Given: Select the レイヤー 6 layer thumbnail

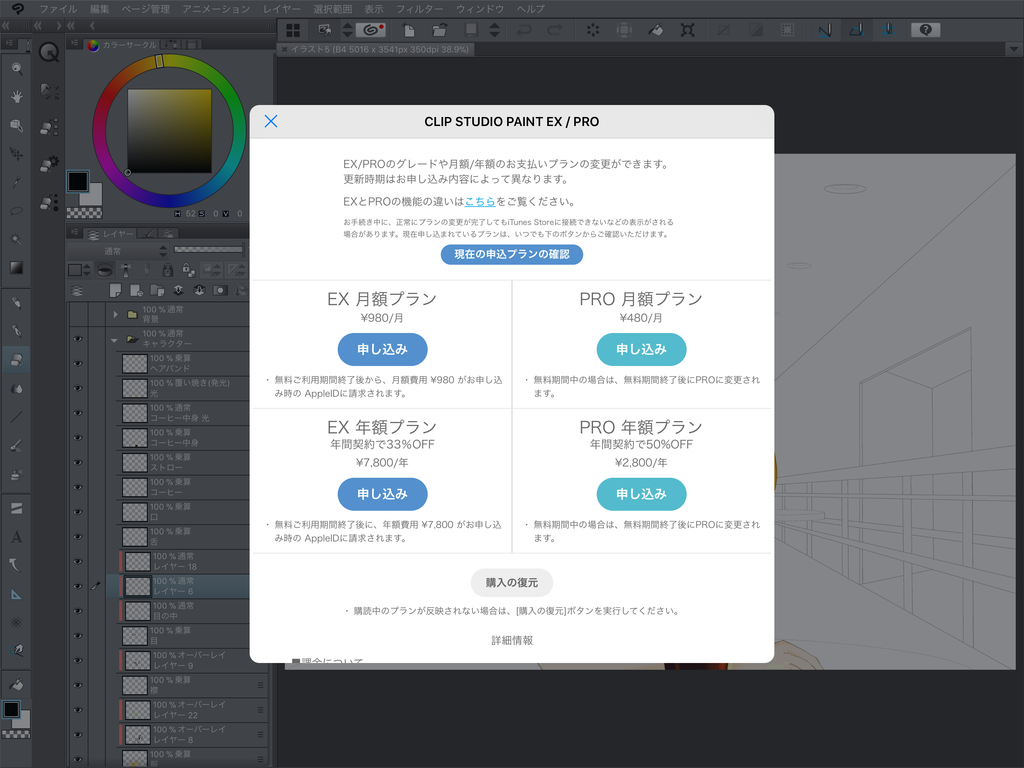Looking at the screenshot, I should 137,586.
